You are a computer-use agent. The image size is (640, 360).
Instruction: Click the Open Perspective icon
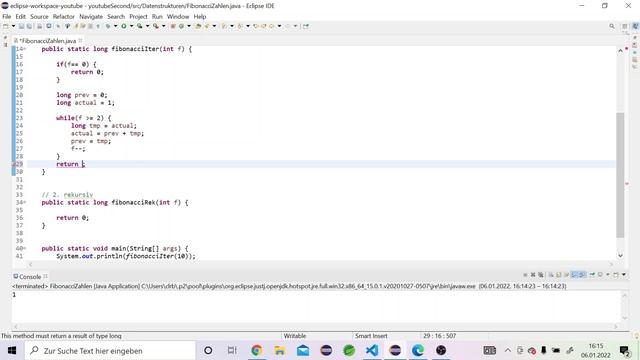(x=624, y=26)
